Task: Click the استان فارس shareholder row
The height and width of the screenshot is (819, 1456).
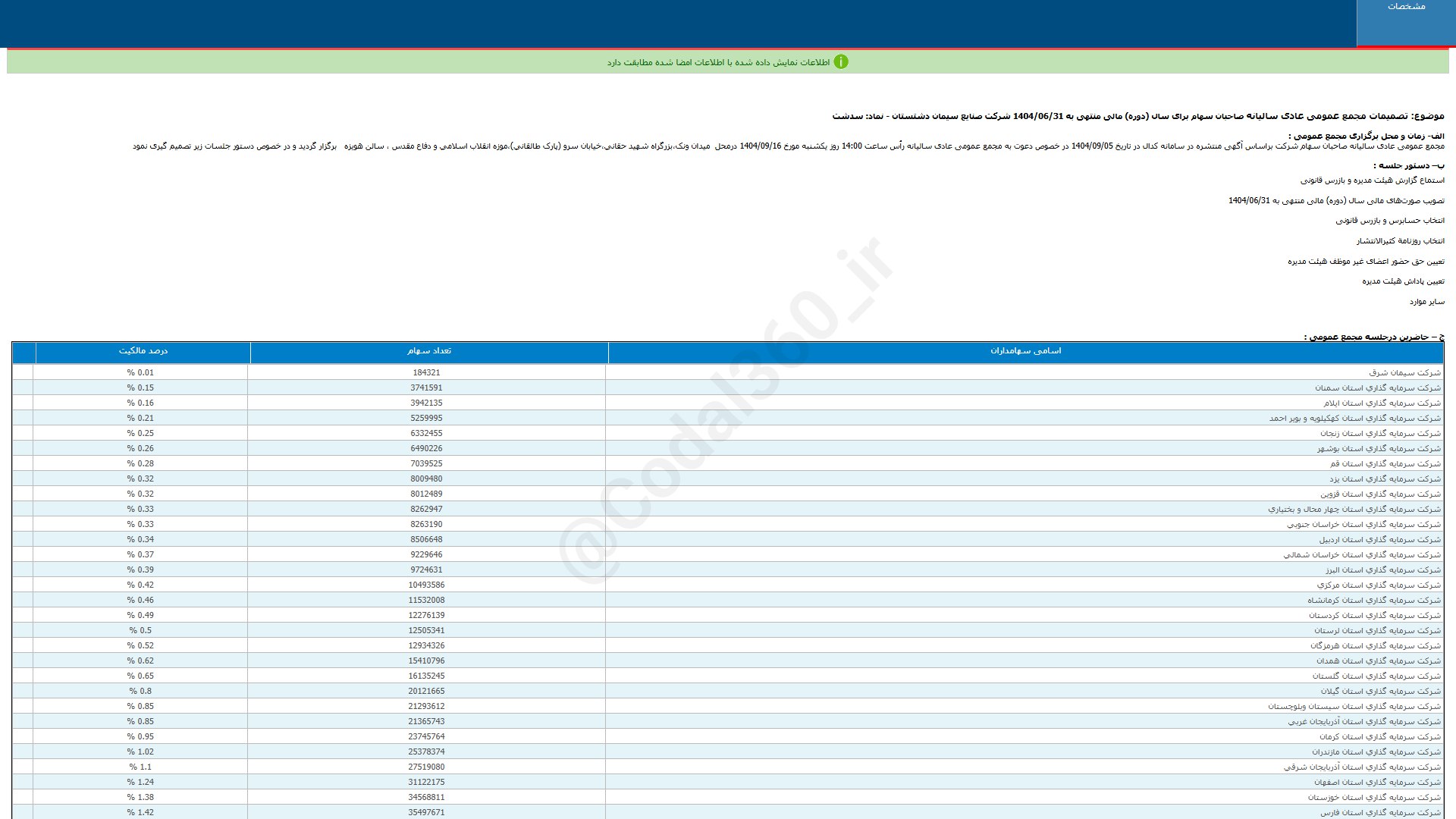Action: [x=1380, y=812]
